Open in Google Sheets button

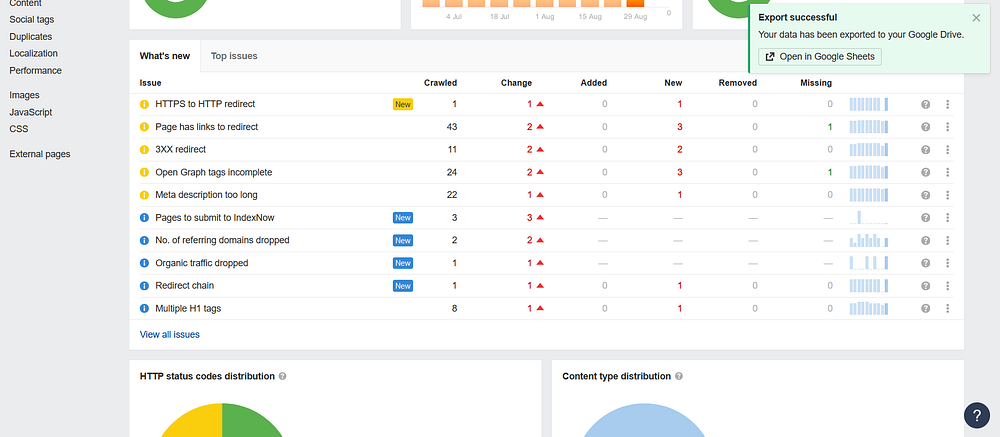[820, 57]
